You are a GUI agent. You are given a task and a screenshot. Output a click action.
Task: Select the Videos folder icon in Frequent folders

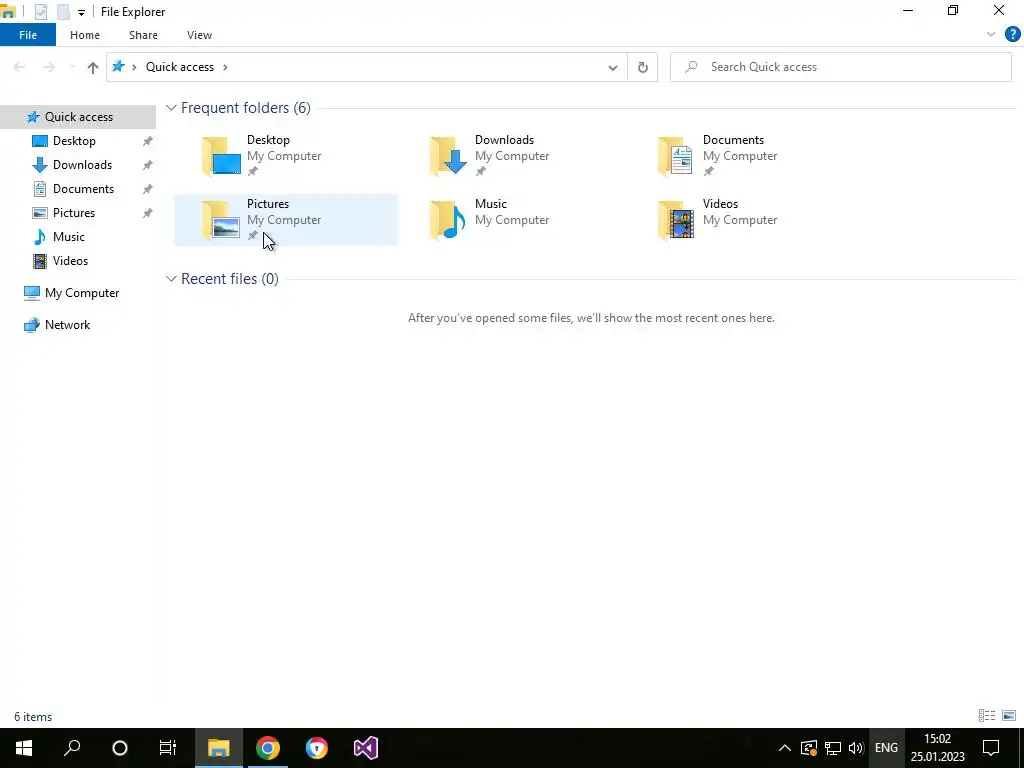click(x=676, y=220)
